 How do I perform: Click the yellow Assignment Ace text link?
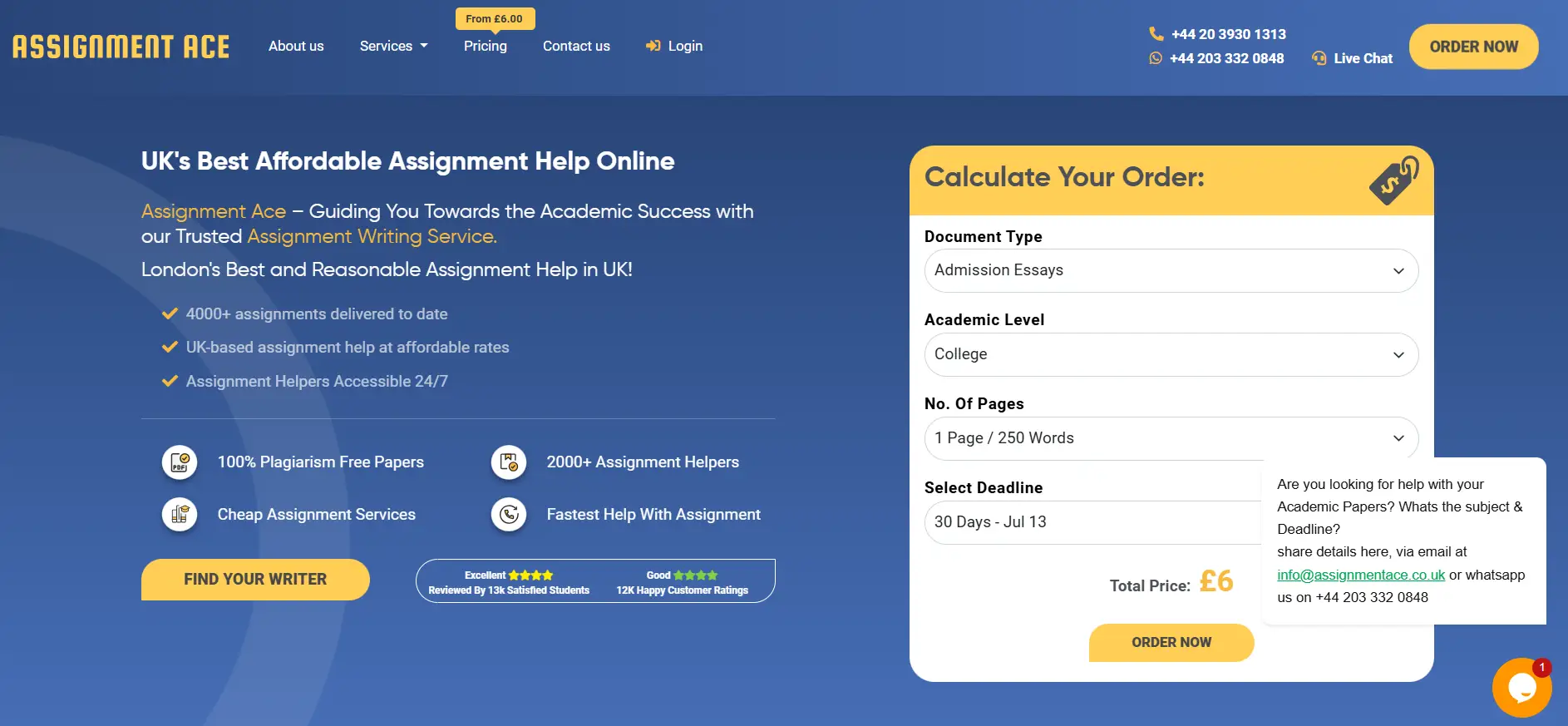tap(214, 211)
